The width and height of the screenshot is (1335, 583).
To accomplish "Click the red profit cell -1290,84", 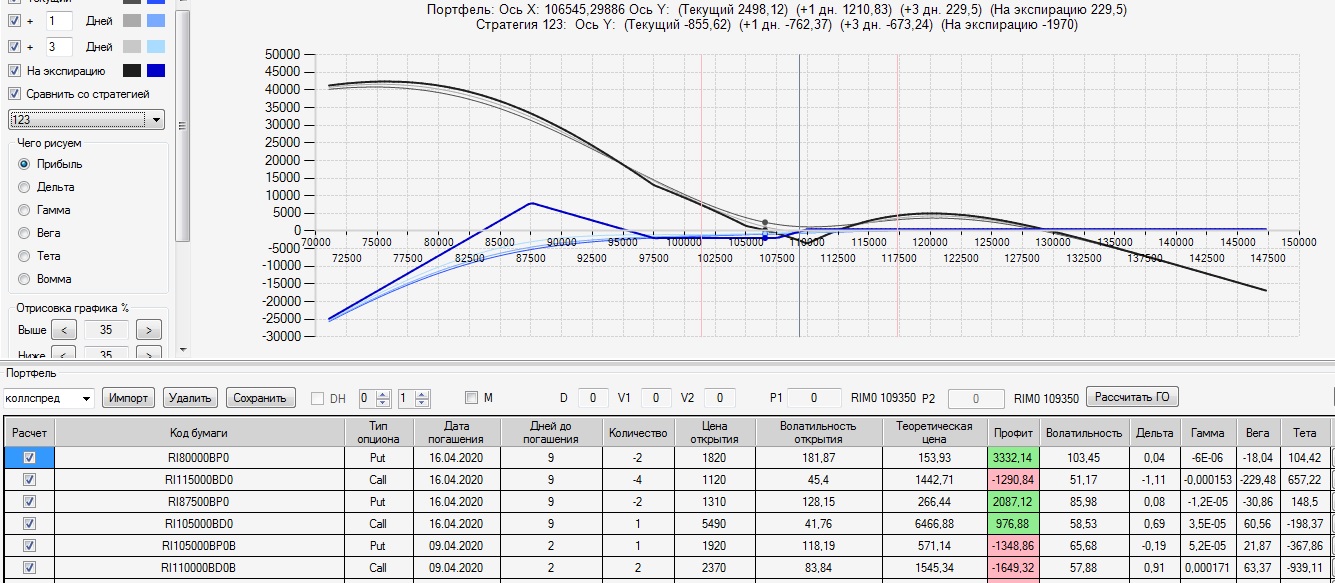I will (x=1013, y=479).
